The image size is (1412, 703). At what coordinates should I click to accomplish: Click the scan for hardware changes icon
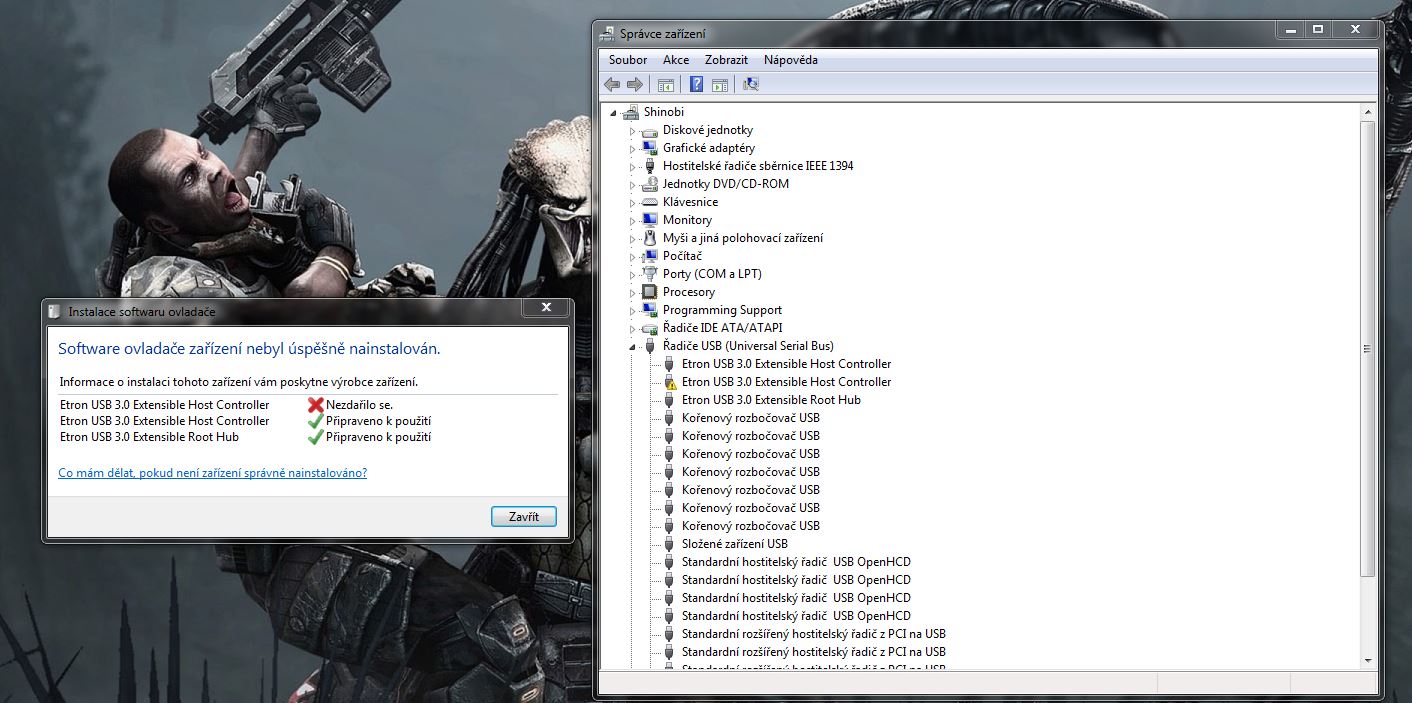(x=751, y=84)
